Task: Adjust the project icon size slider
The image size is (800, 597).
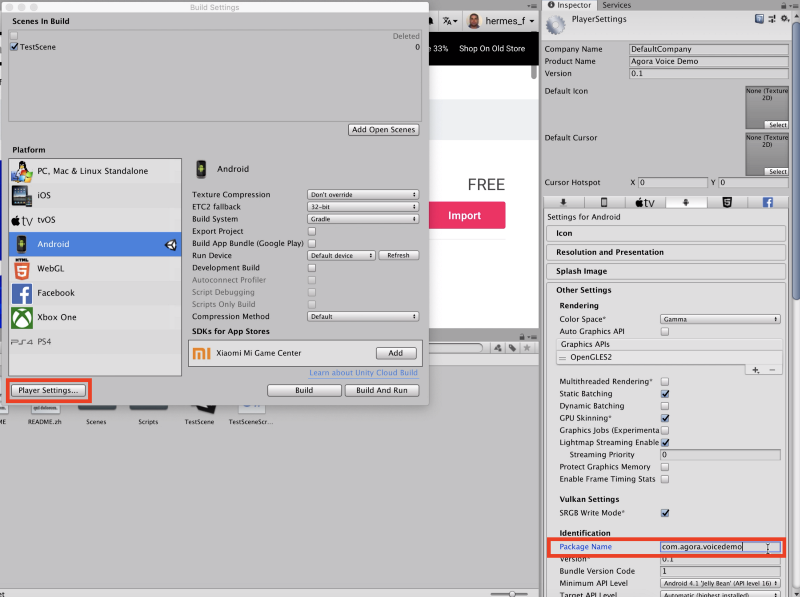Action: point(511,594)
